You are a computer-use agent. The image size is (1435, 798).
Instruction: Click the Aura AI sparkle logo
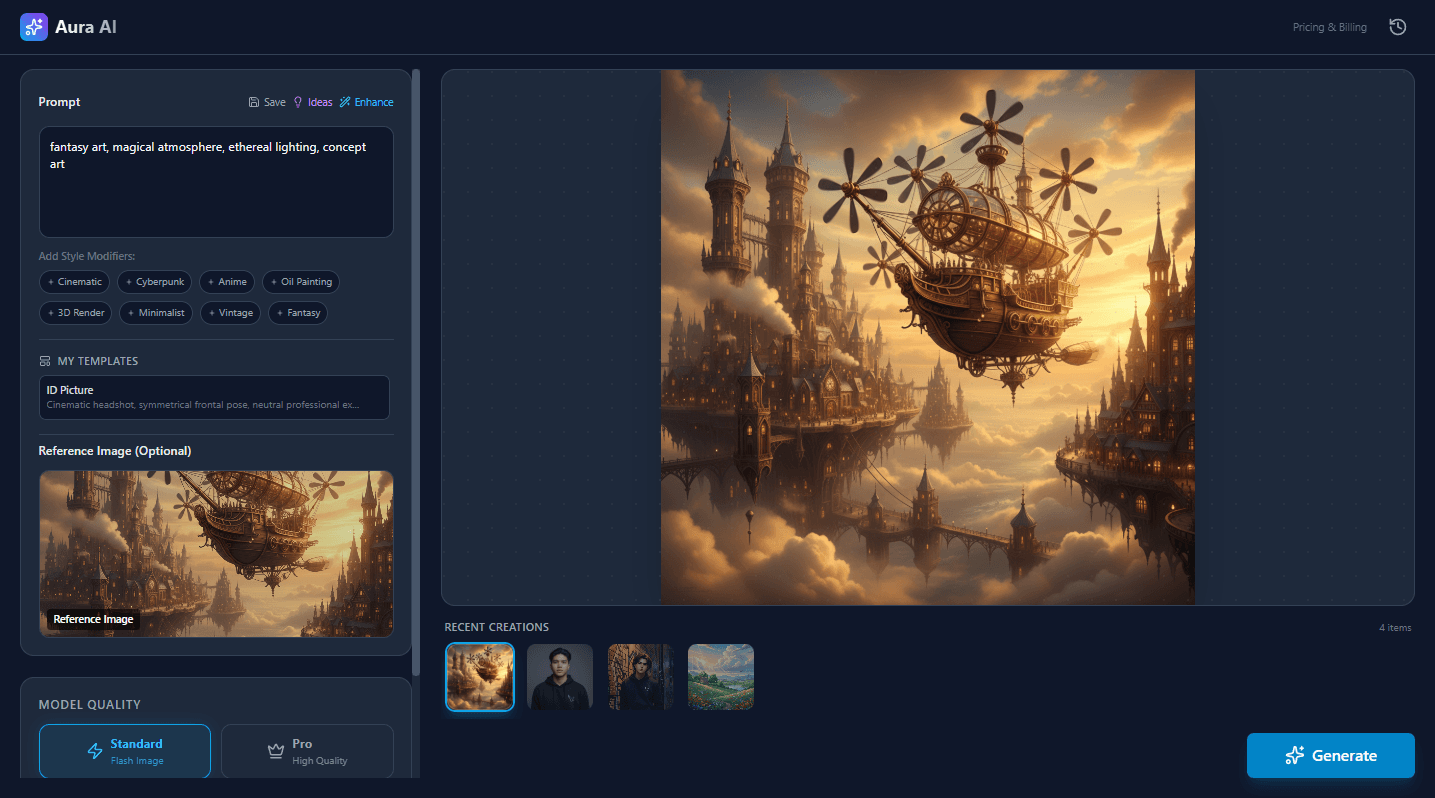(33, 26)
